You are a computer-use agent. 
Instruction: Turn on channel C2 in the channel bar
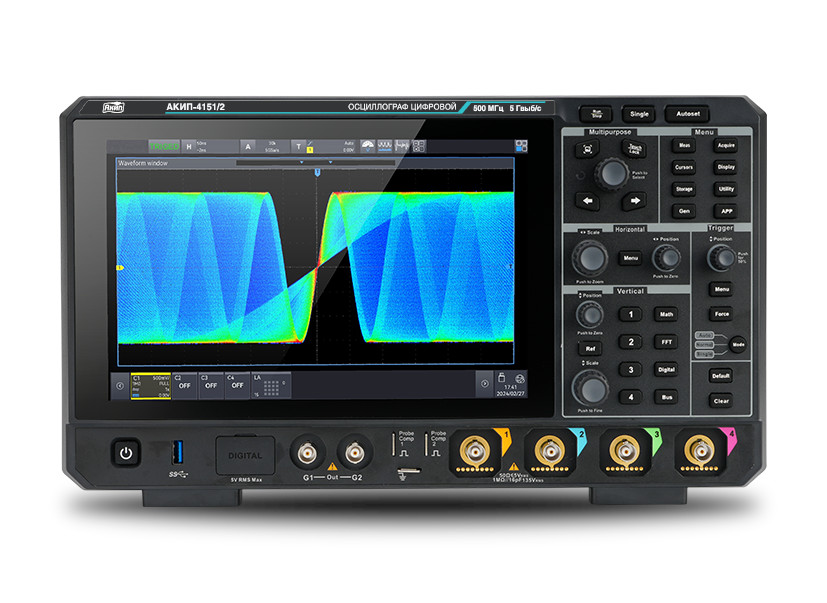click(x=184, y=384)
